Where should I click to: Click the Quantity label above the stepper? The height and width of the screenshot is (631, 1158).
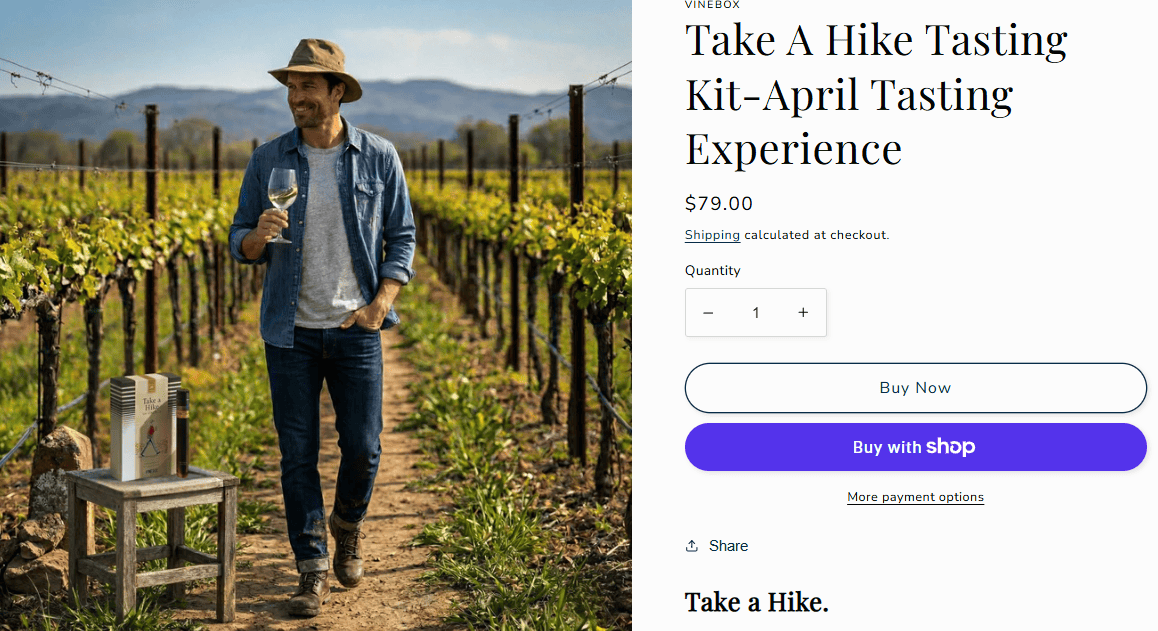[712, 270]
